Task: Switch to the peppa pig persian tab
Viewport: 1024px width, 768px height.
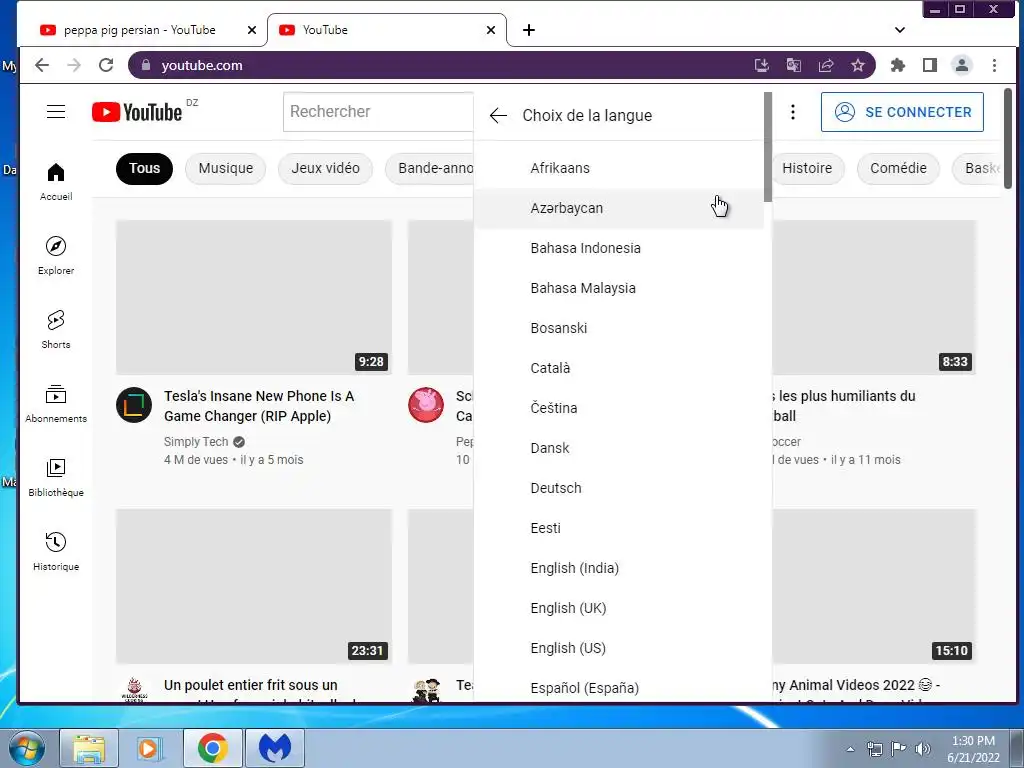Action: click(x=140, y=30)
